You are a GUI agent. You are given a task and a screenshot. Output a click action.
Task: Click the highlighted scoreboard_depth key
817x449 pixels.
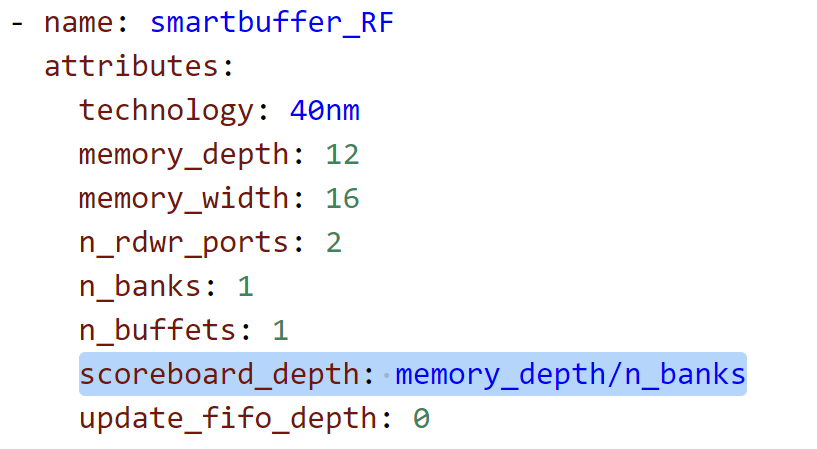(x=219, y=375)
